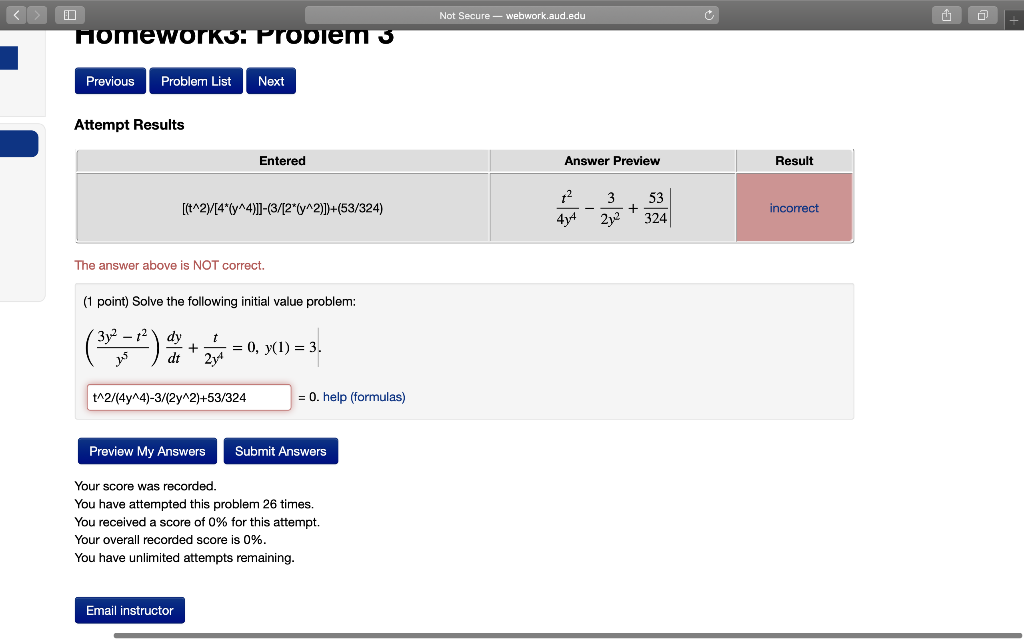Image resolution: width=1024 pixels, height=640 pixels.
Task: Open the Share sheet icon
Action: coord(946,15)
